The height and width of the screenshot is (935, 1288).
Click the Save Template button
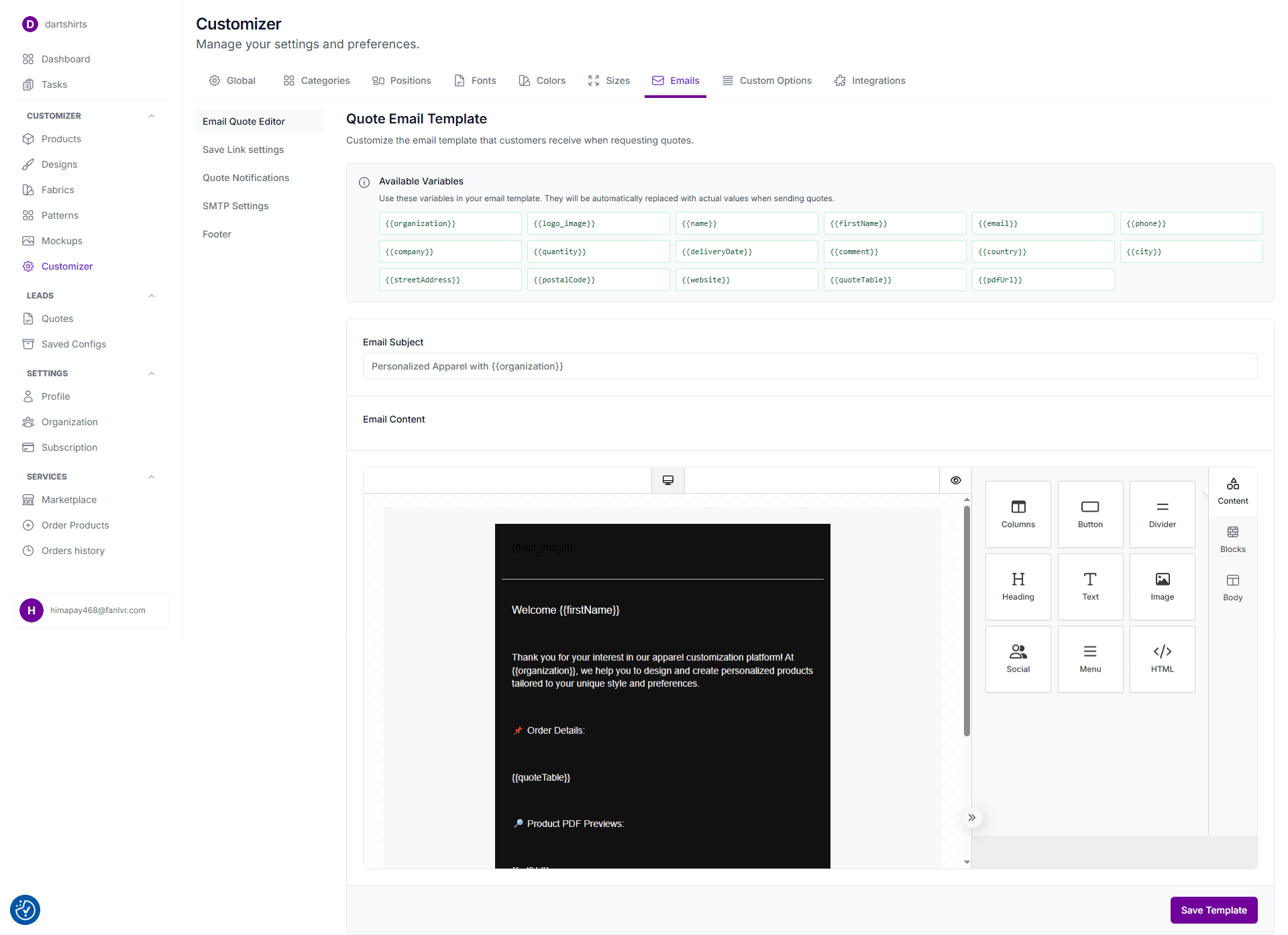[1214, 910]
